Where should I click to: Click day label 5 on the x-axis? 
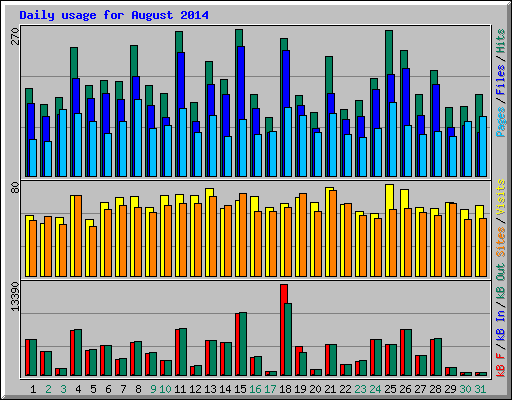coord(93,389)
